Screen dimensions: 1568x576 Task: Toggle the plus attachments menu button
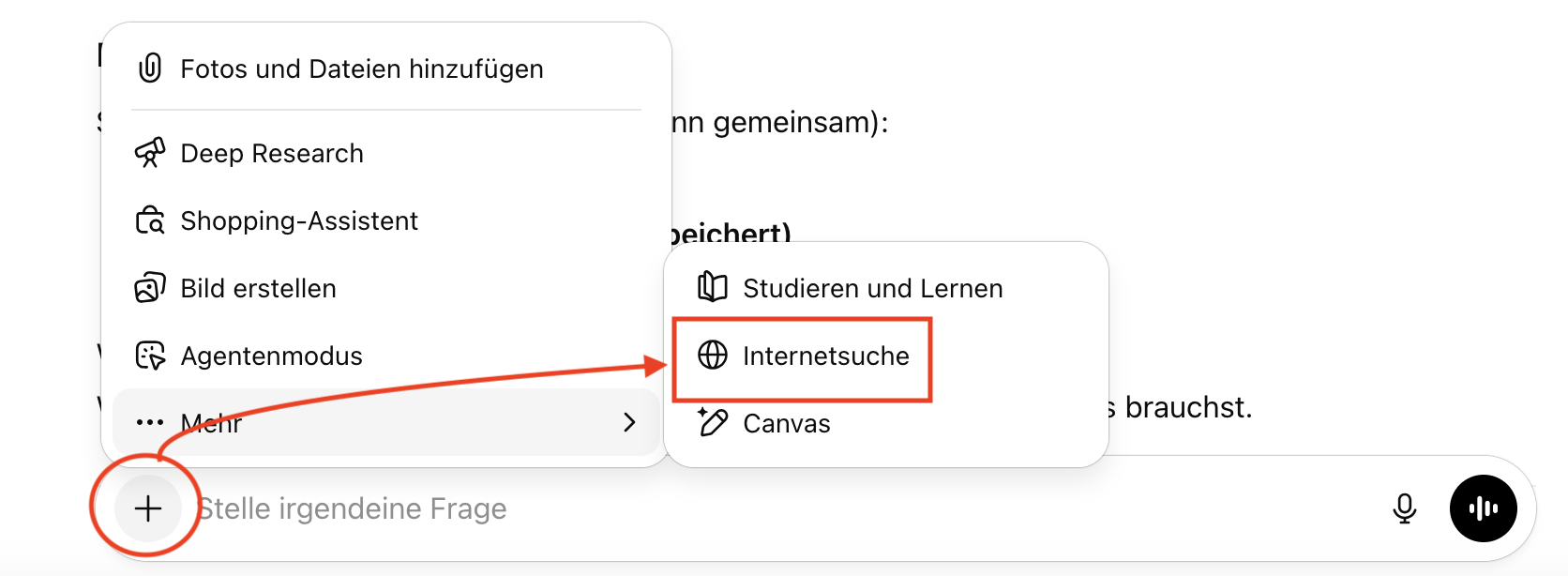pos(148,508)
